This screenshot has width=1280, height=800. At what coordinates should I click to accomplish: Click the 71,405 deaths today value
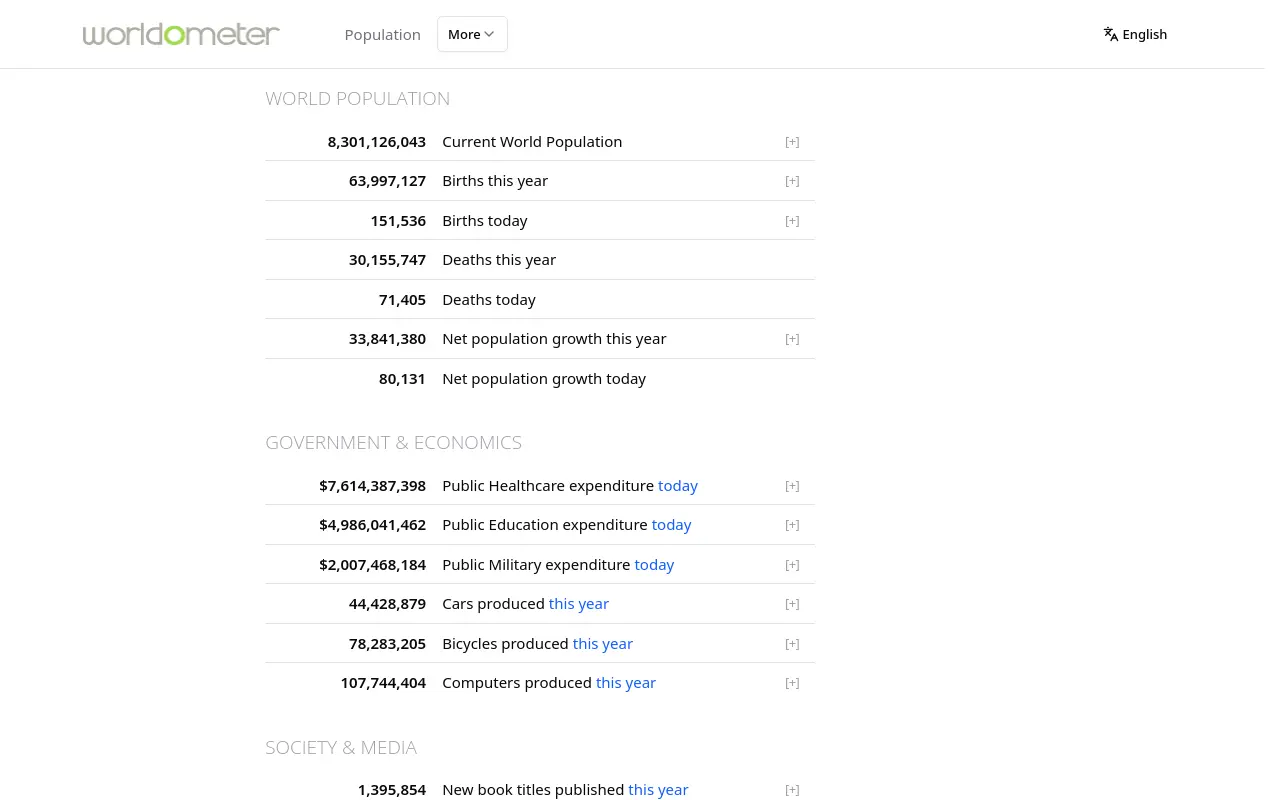click(402, 300)
